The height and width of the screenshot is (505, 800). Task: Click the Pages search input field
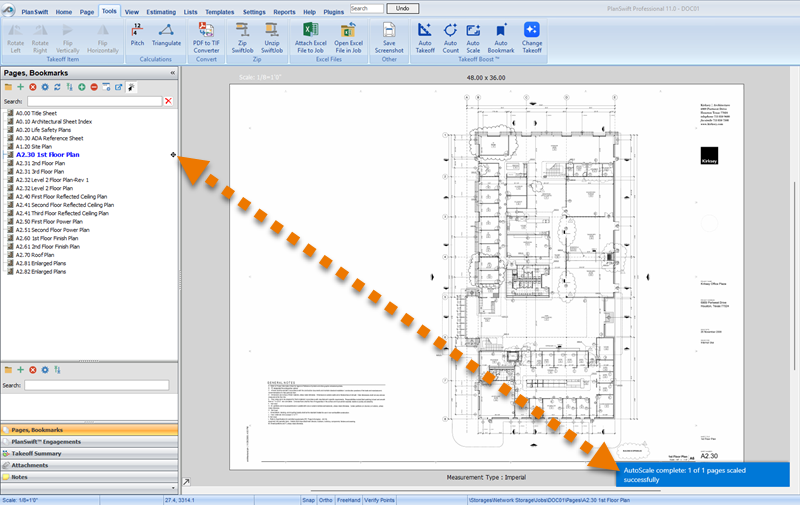[94, 101]
